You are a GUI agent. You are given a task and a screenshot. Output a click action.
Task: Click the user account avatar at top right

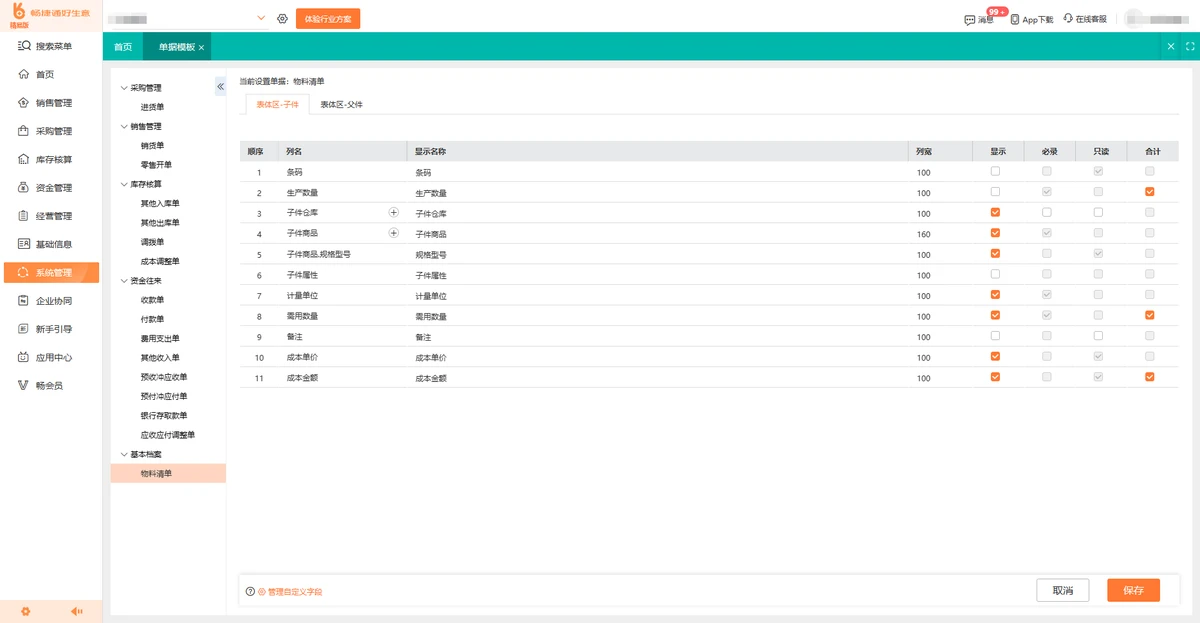1133,18
